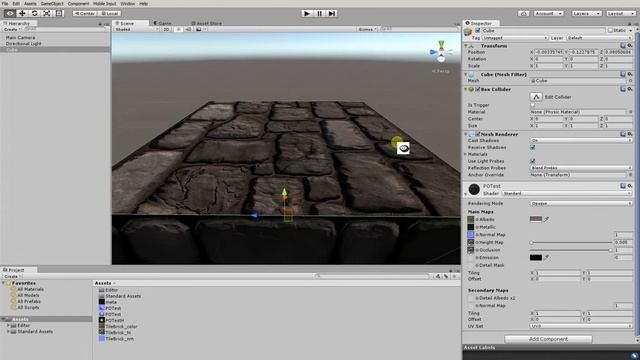Start Play mode
Image resolution: width=640 pixels, height=360 pixels.
tap(307, 13)
